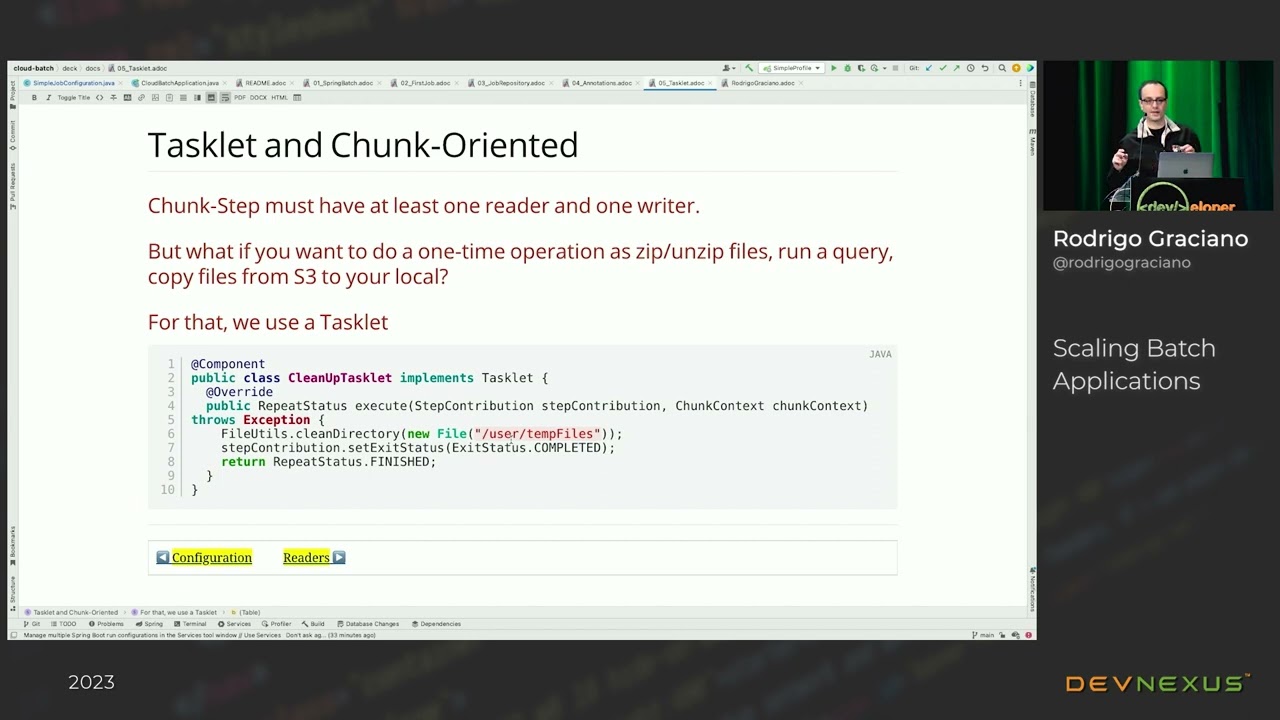Run the SimpleProfile configuration

tap(834, 68)
